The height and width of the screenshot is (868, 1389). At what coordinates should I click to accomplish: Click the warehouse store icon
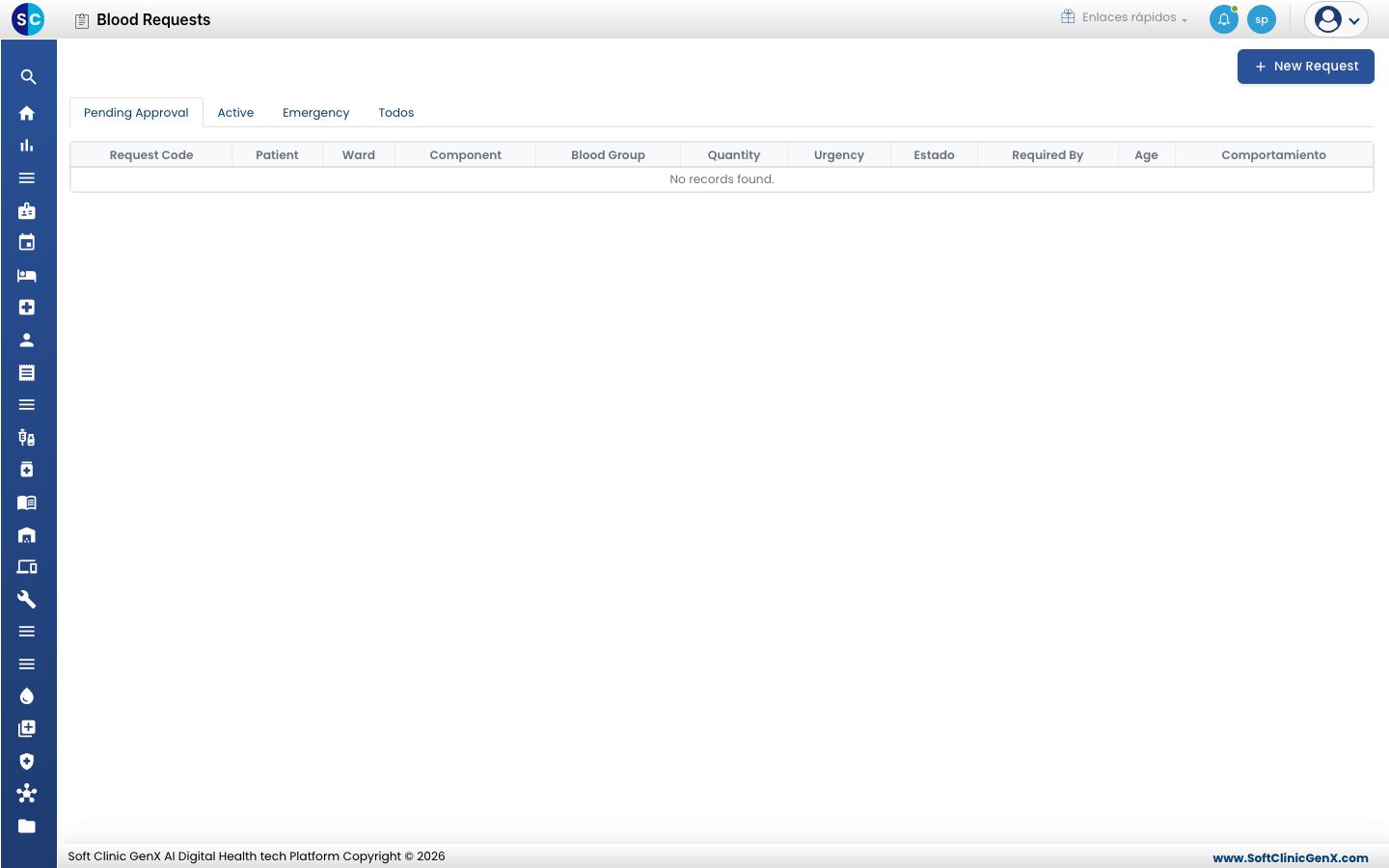pos(27,534)
